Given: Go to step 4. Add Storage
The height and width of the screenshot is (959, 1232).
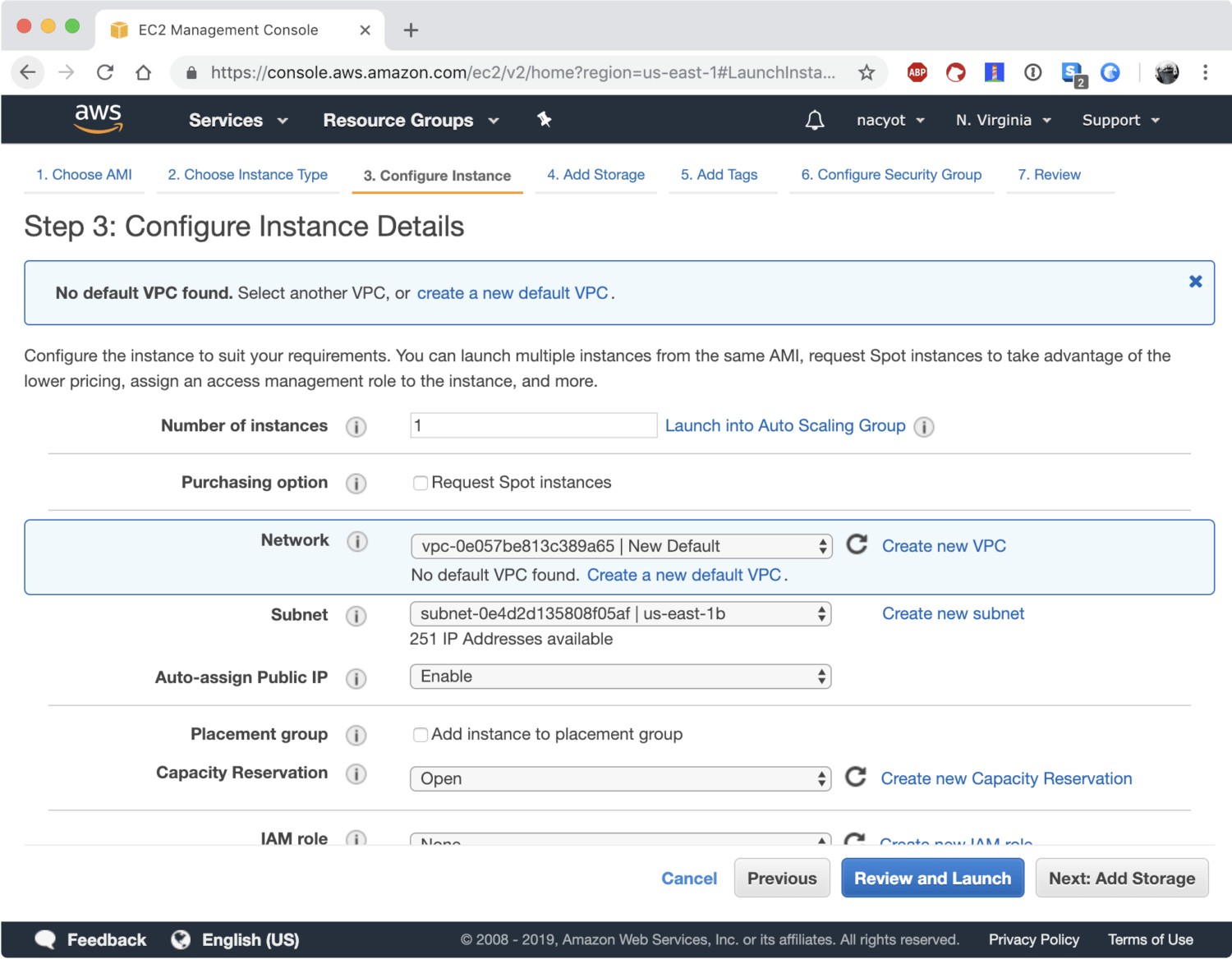Looking at the screenshot, I should point(595,175).
